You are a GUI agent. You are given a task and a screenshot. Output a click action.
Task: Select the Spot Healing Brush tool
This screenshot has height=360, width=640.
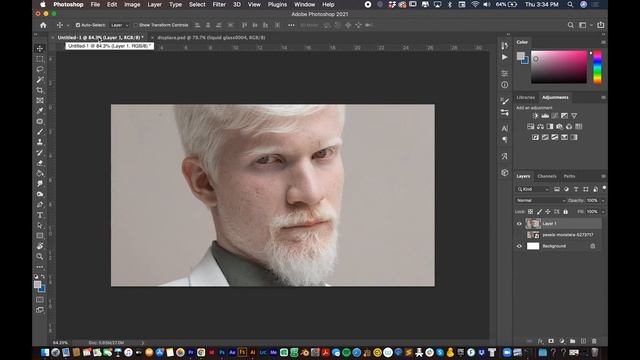tap(40, 121)
